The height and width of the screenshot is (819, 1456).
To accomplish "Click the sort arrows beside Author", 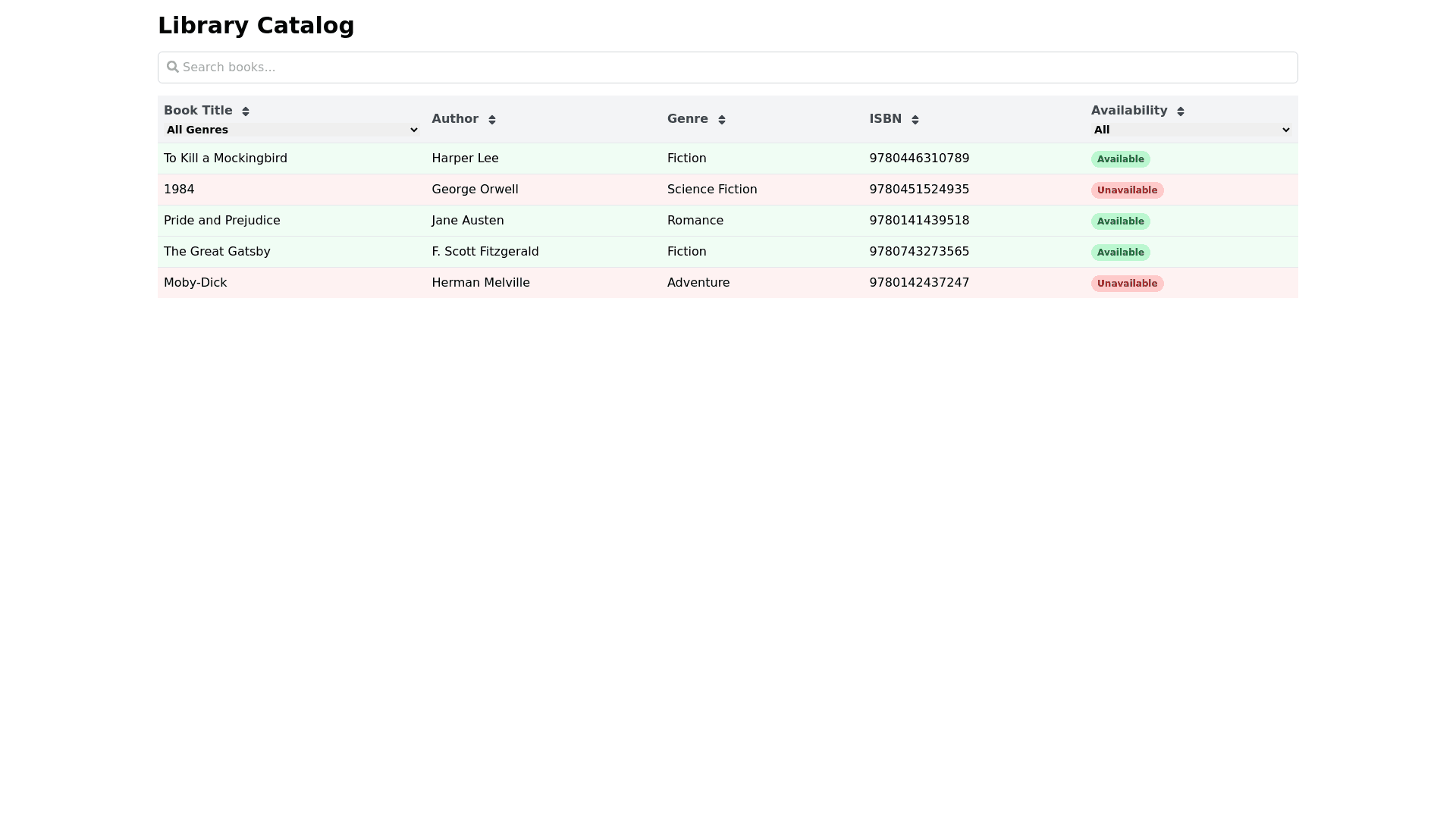I will pyautogui.click(x=492, y=120).
